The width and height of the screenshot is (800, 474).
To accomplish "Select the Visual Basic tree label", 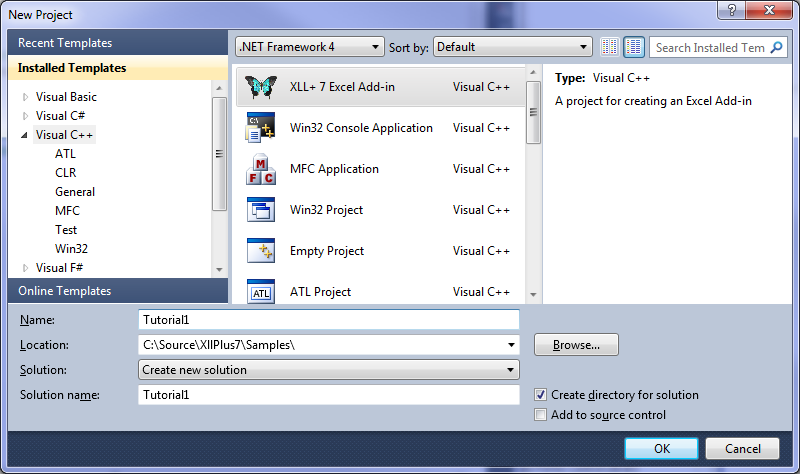I will (x=66, y=97).
